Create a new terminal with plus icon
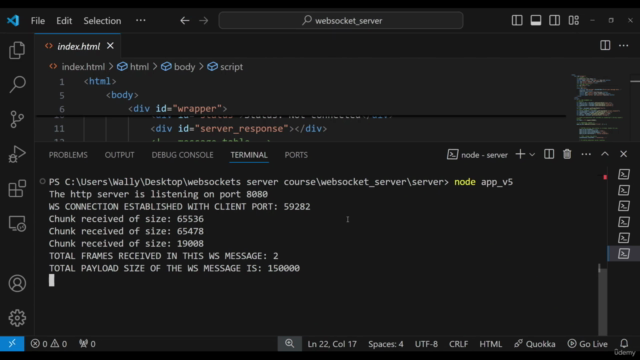Screen dimensions: 640x360 pos(520,154)
